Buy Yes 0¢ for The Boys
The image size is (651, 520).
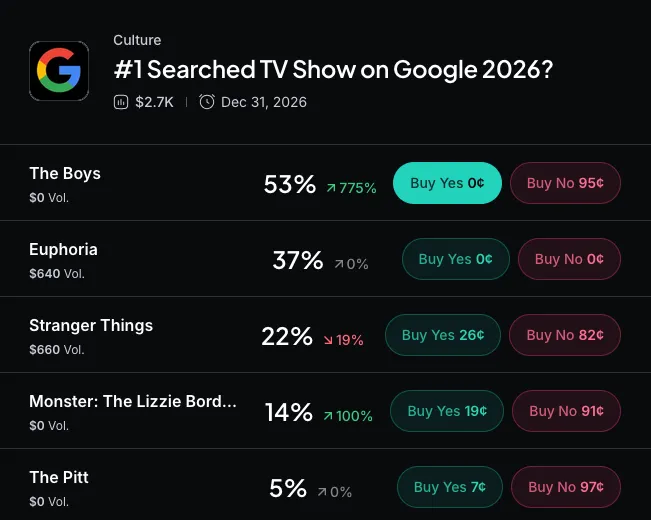point(447,183)
